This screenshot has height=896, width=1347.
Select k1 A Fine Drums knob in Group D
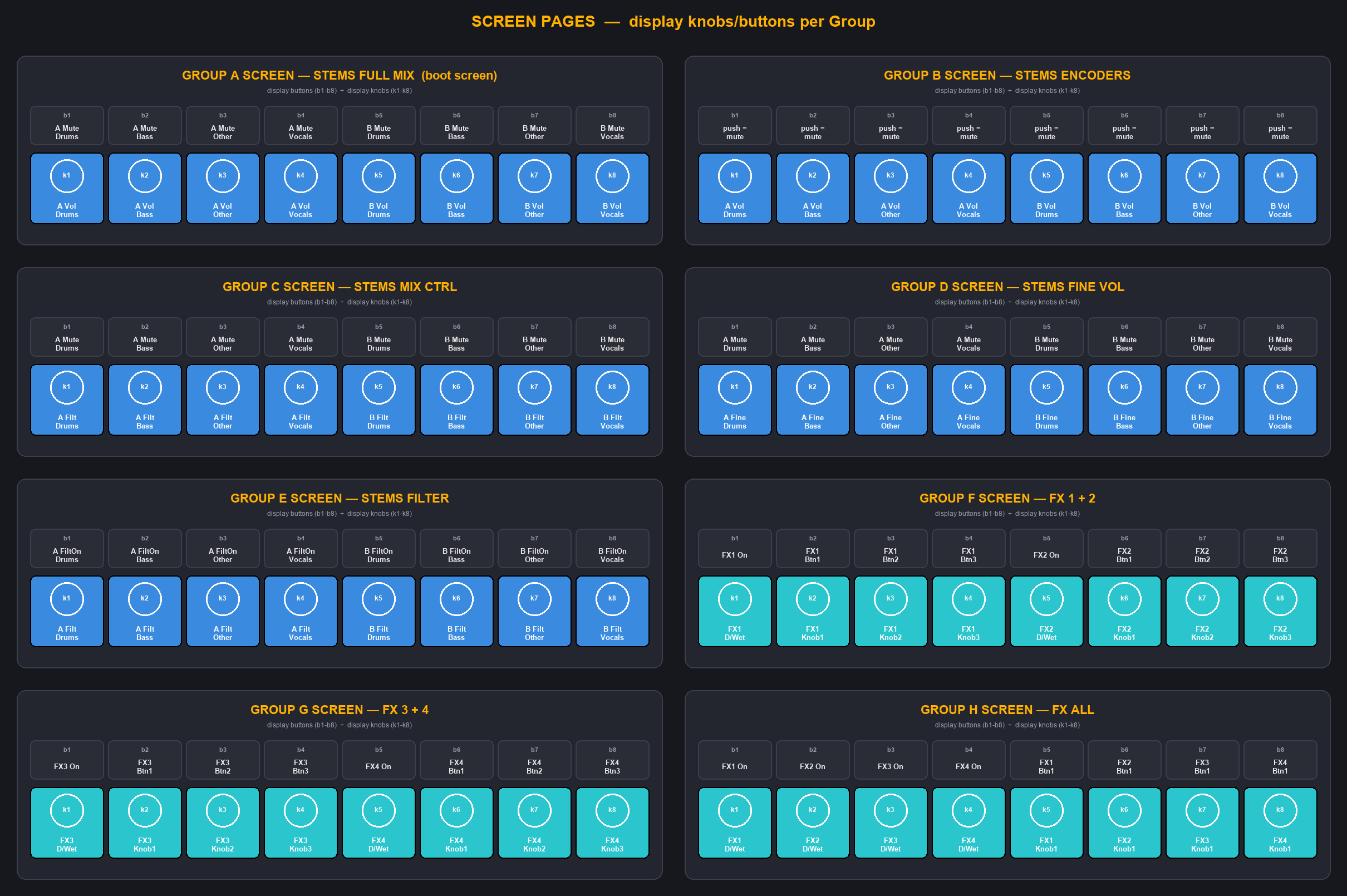735,400
